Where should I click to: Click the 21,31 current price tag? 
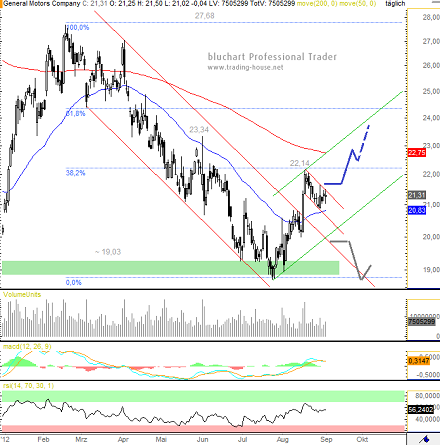click(x=417, y=195)
